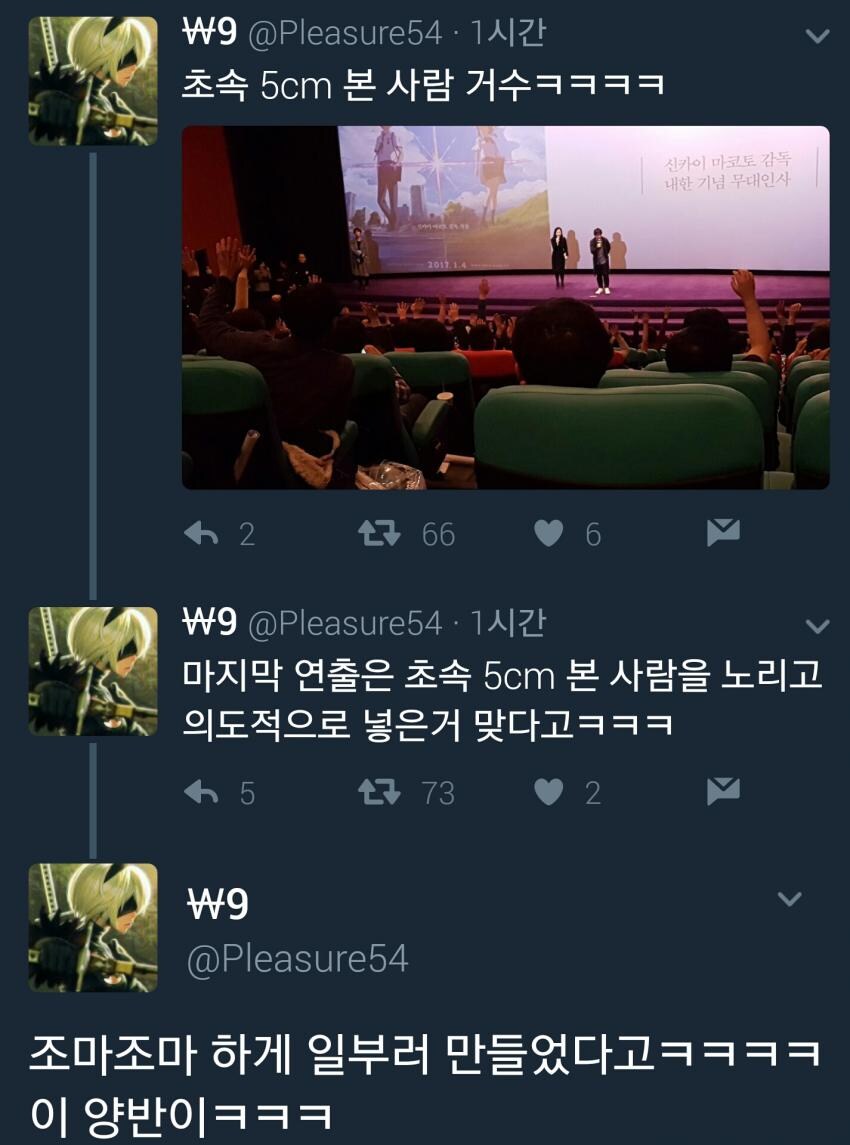Open profile avatar beside the second tweet
This screenshot has width=850, height=1145.
[x=93, y=671]
